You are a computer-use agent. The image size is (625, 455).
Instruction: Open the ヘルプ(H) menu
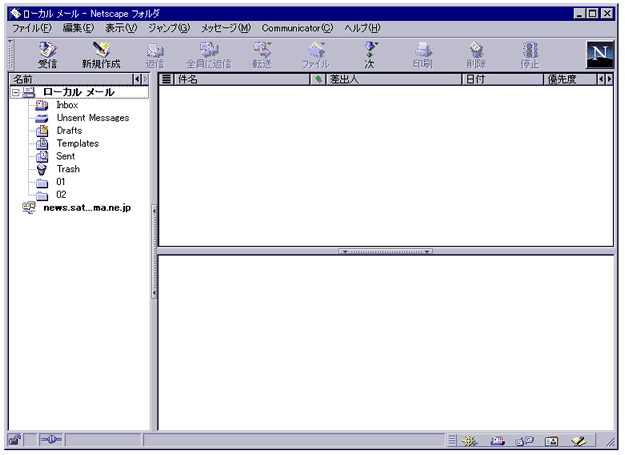point(362,28)
